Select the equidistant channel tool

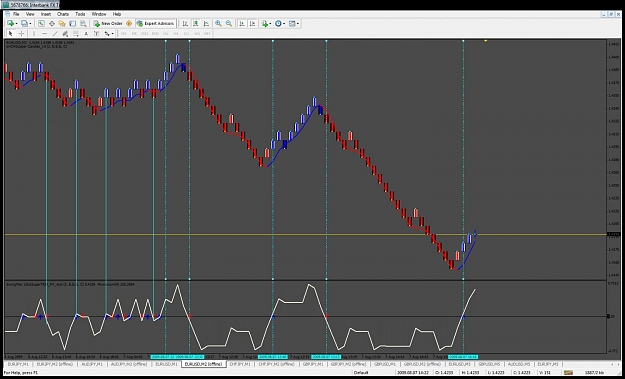coord(65,33)
